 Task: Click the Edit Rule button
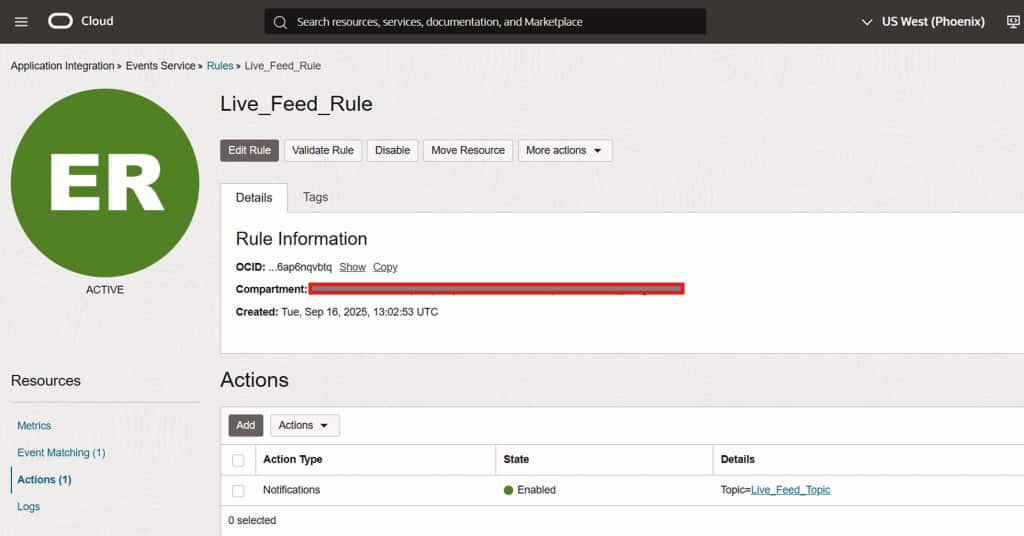pyautogui.click(x=249, y=150)
